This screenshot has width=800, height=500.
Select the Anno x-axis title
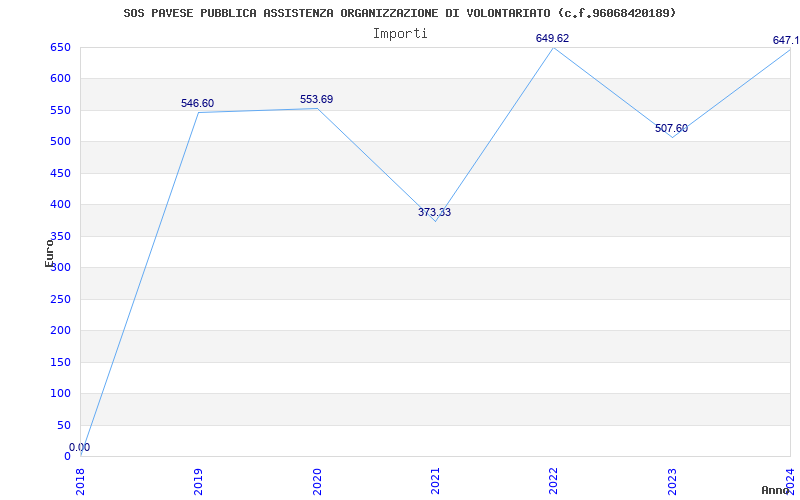click(776, 490)
